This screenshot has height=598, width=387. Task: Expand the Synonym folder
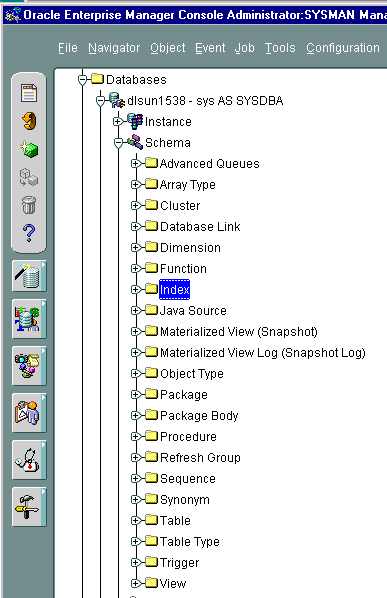point(135,499)
